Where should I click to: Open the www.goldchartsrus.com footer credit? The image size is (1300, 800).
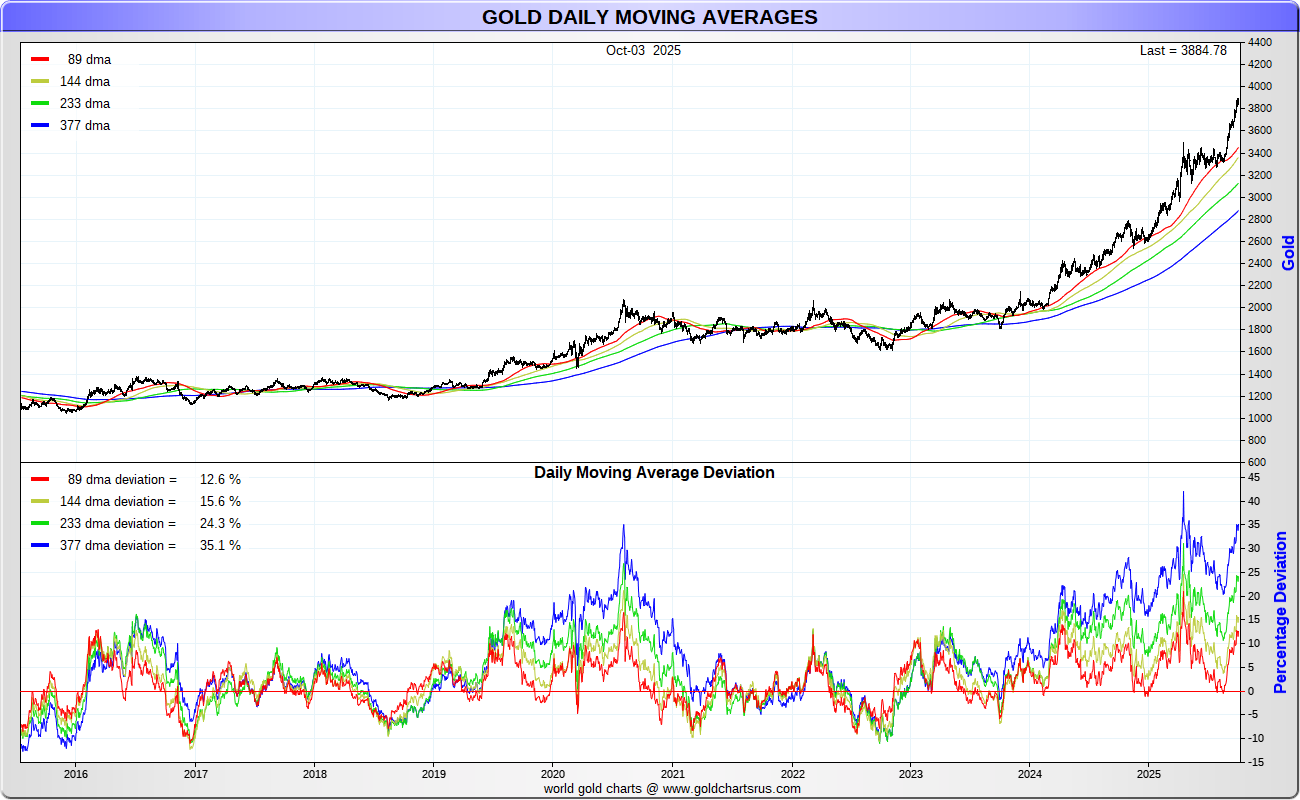click(732, 788)
